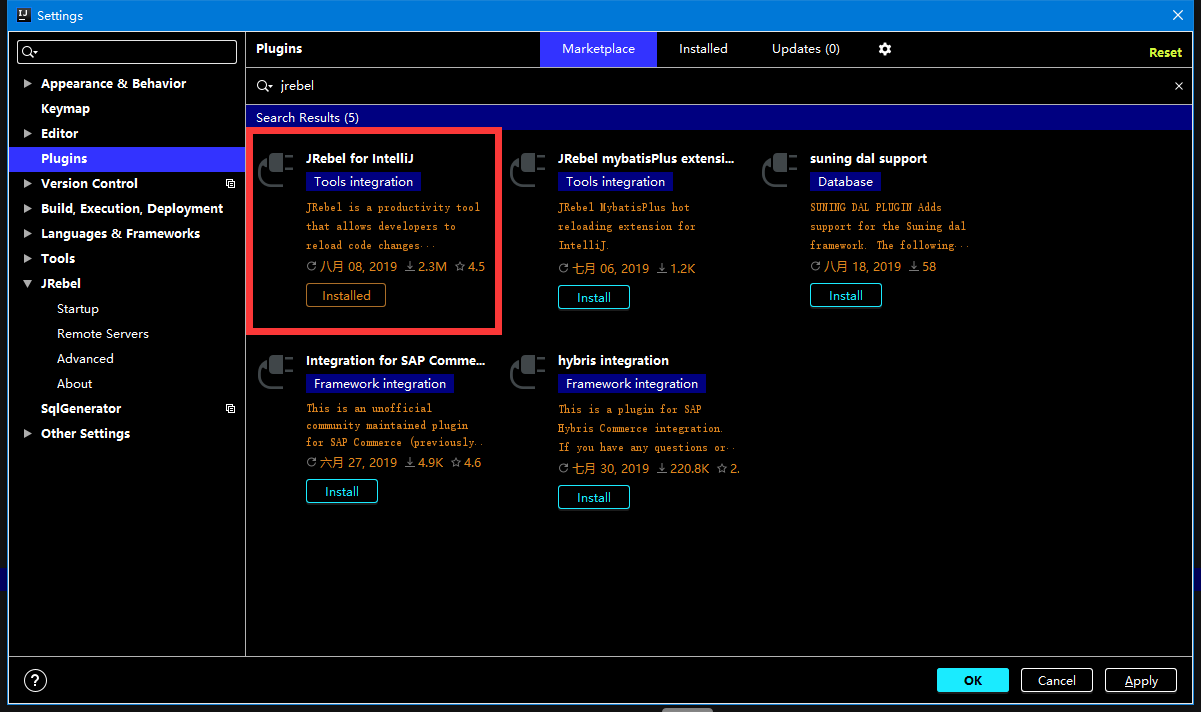Click Tools integration tag under JRebel mybatisPlus
Screen dimensions: 1201x712
tap(616, 182)
